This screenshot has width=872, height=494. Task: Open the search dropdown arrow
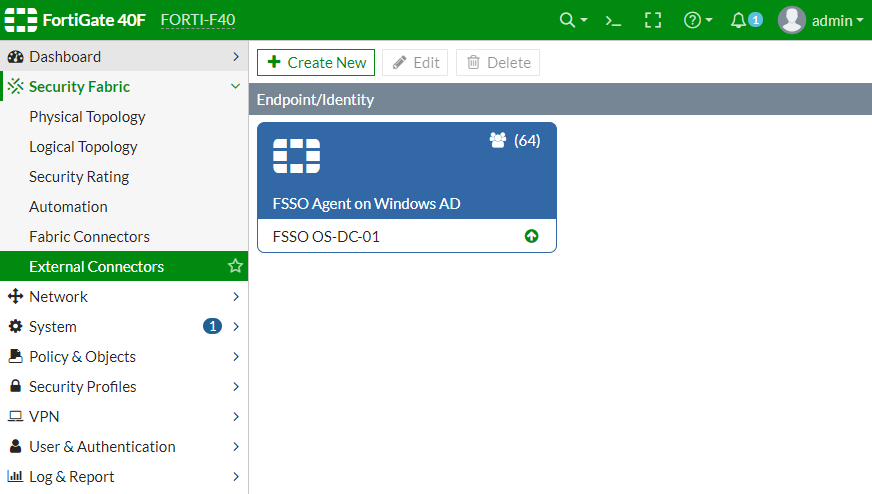click(x=583, y=21)
